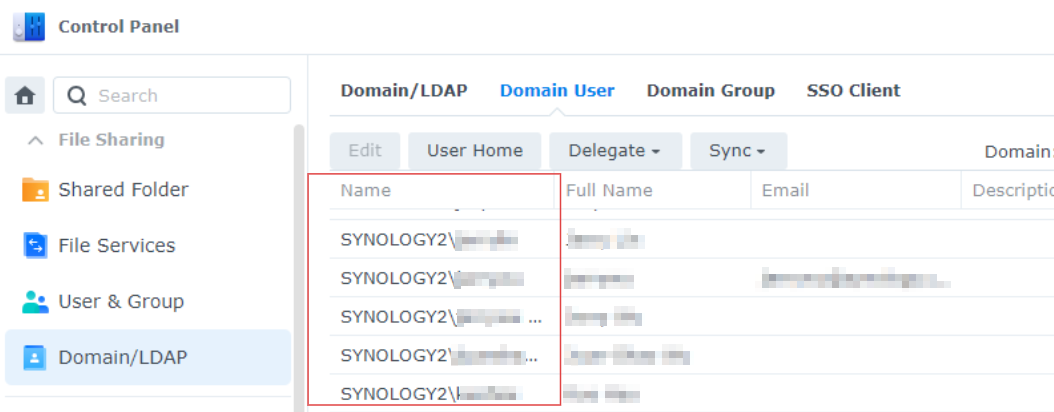Click the Control Panel title text
The width and height of the screenshot is (1054, 412).
click(x=119, y=27)
